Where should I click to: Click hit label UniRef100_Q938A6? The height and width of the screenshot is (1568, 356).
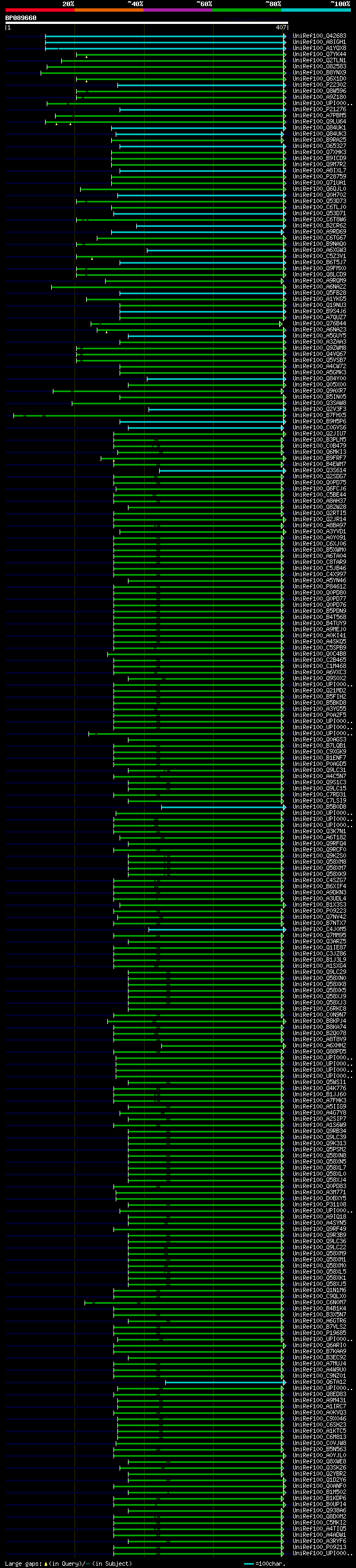[319, 1510]
